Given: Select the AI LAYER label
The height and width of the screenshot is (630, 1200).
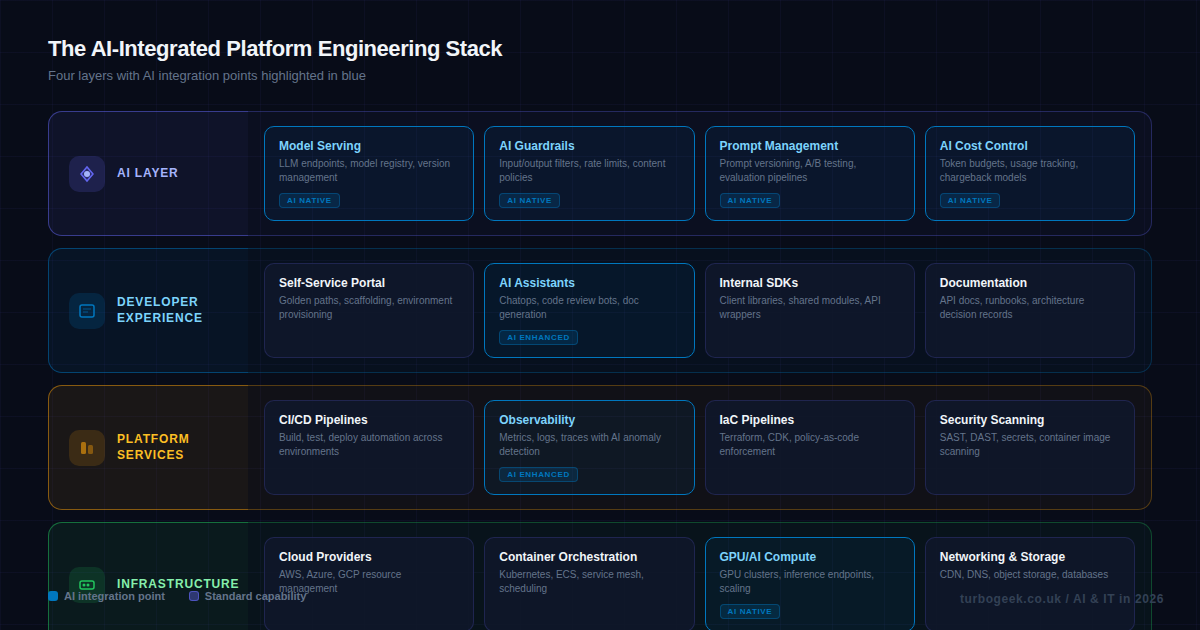Looking at the screenshot, I should click(147, 173).
